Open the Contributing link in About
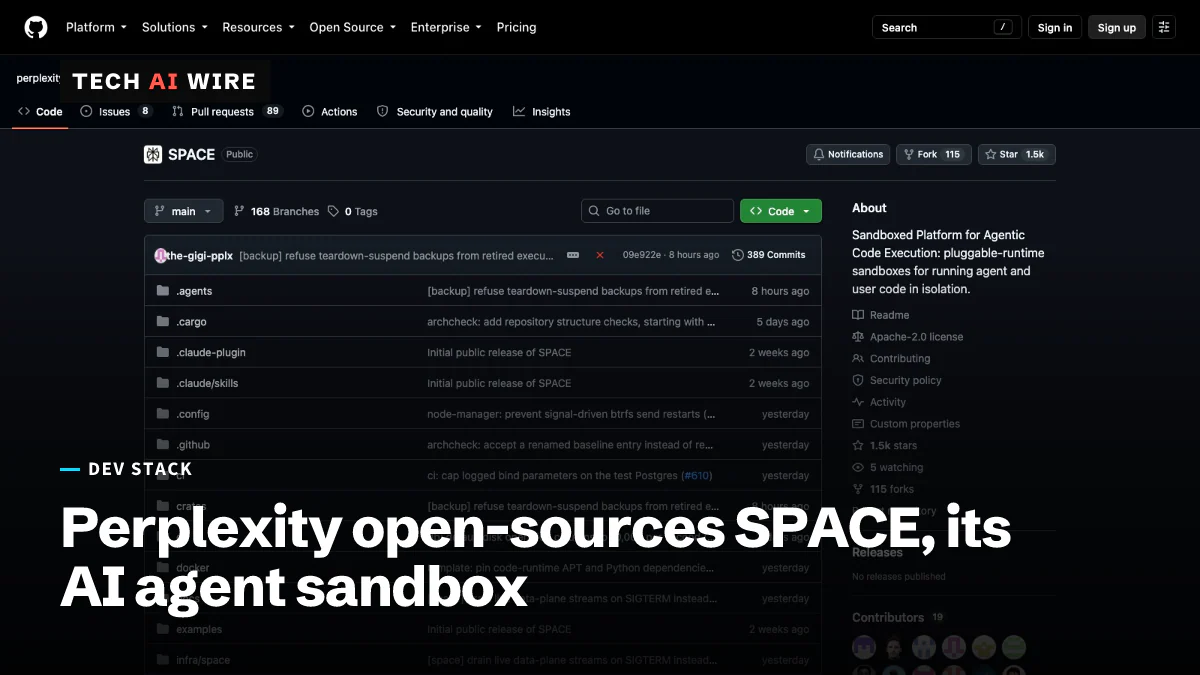 [891, 359]
